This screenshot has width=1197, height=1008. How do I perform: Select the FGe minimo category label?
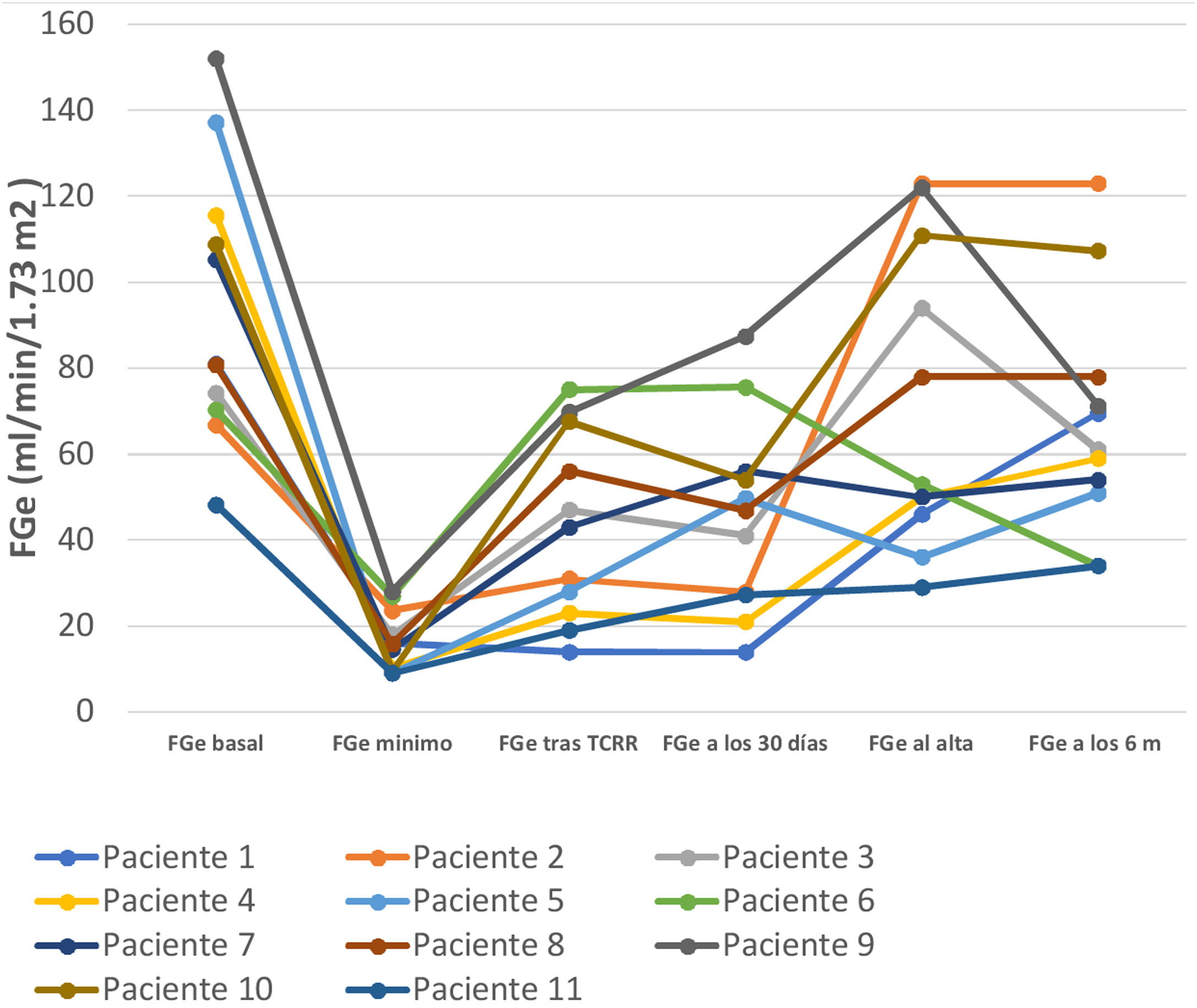pos(392,743)
